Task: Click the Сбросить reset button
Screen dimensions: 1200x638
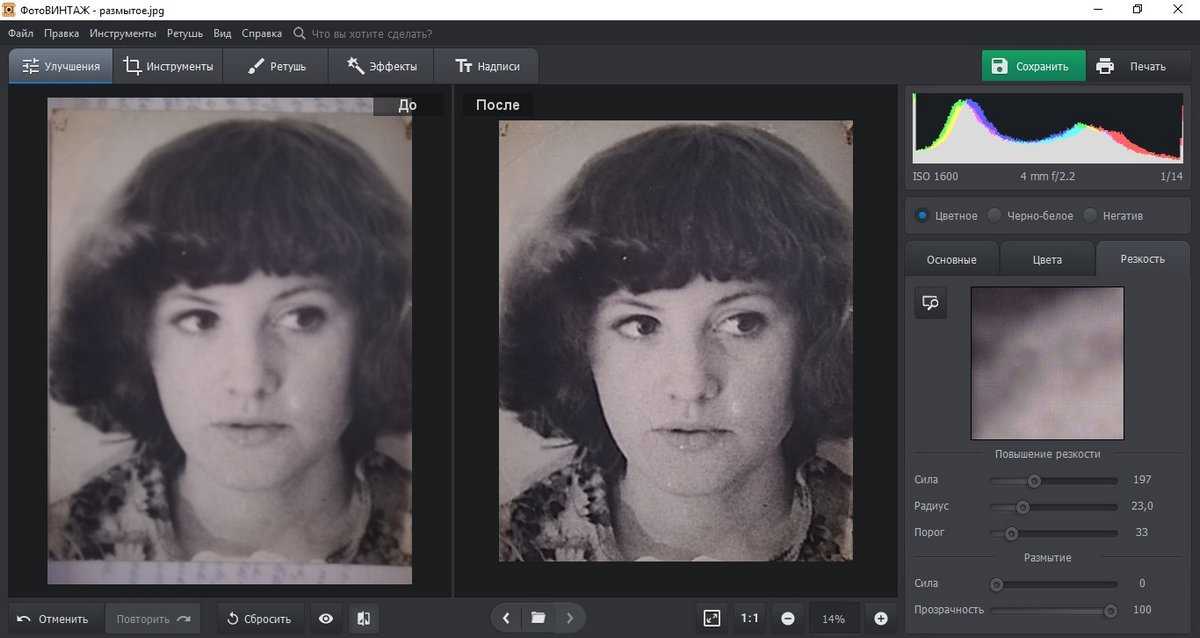Action: pos(259,618)
